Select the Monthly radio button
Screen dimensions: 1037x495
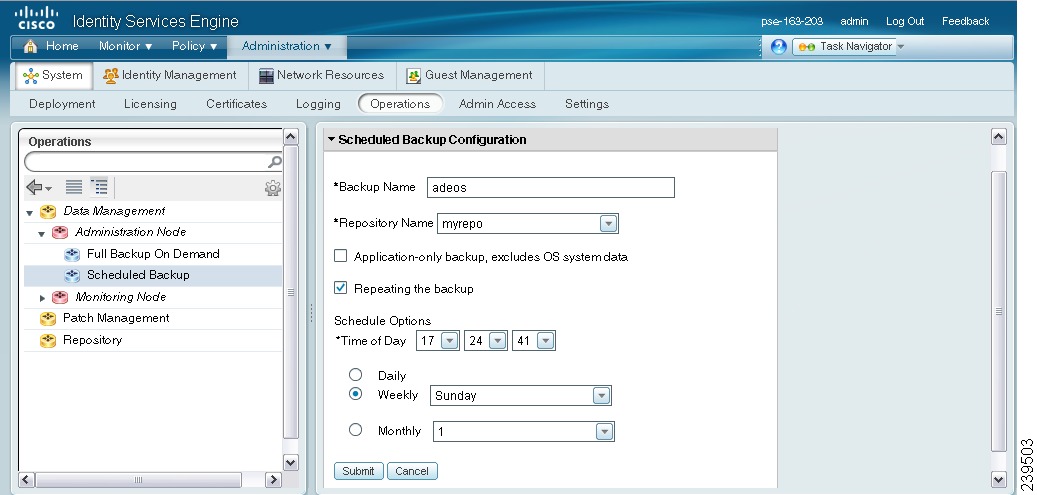[x=356, y=429]
